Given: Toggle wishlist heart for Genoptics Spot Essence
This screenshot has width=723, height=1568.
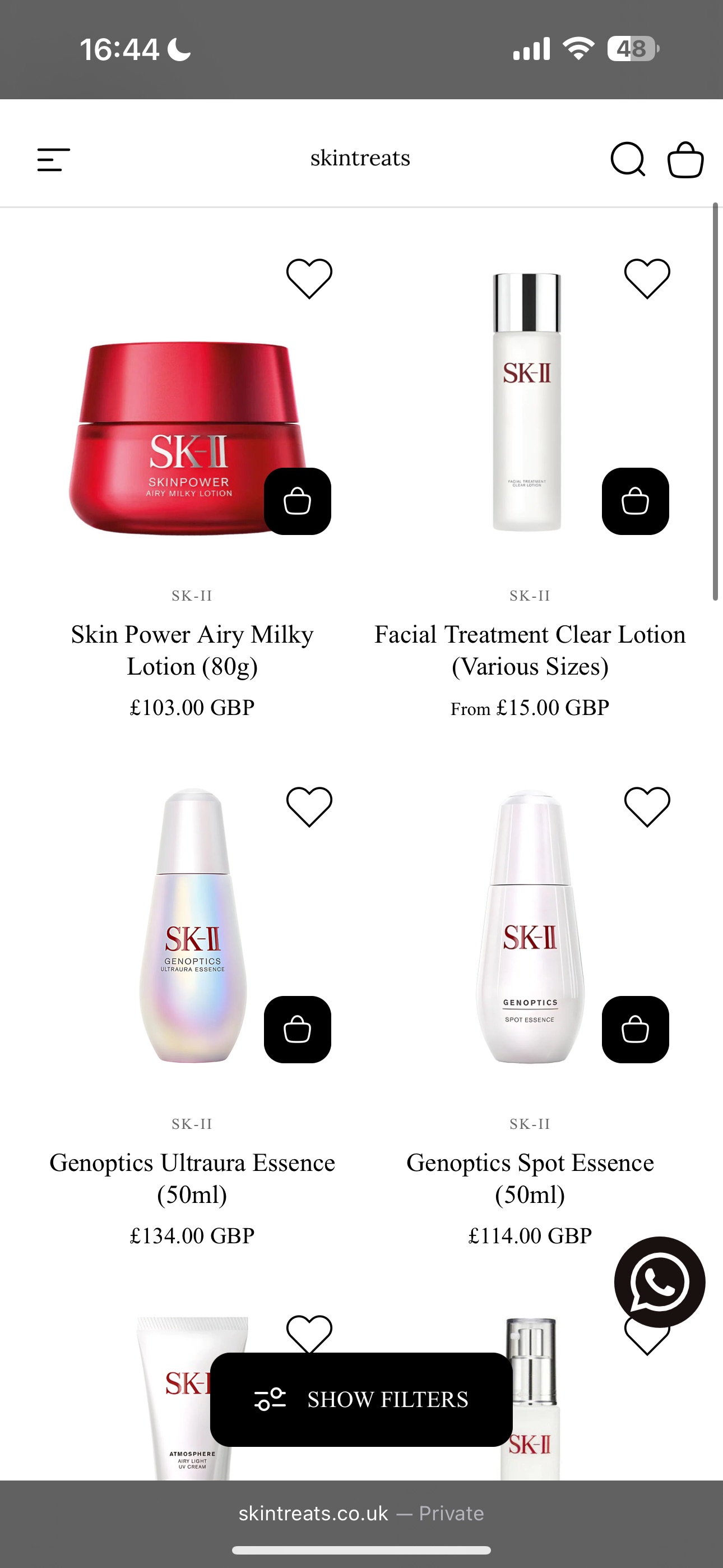Looking at the screenshot, I should [647, 807].
